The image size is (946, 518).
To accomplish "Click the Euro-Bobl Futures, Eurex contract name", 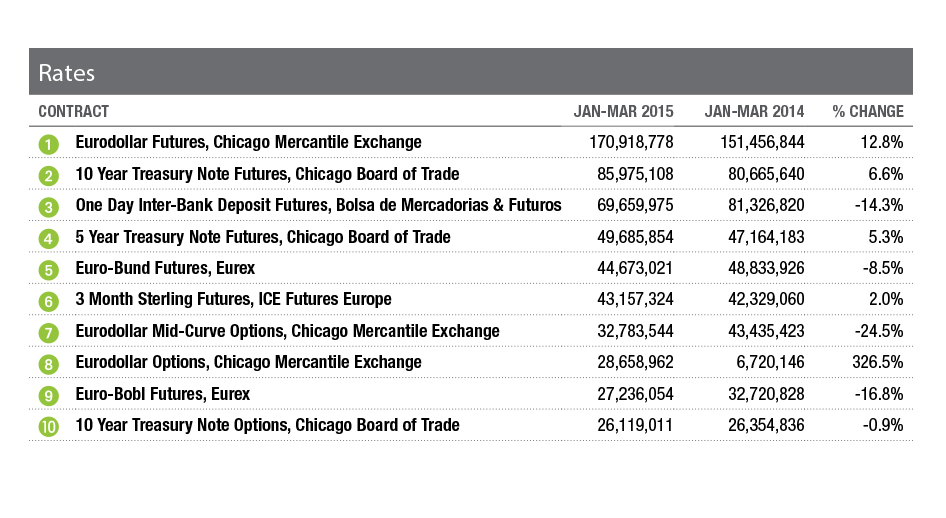I will (x=162, y=394).
